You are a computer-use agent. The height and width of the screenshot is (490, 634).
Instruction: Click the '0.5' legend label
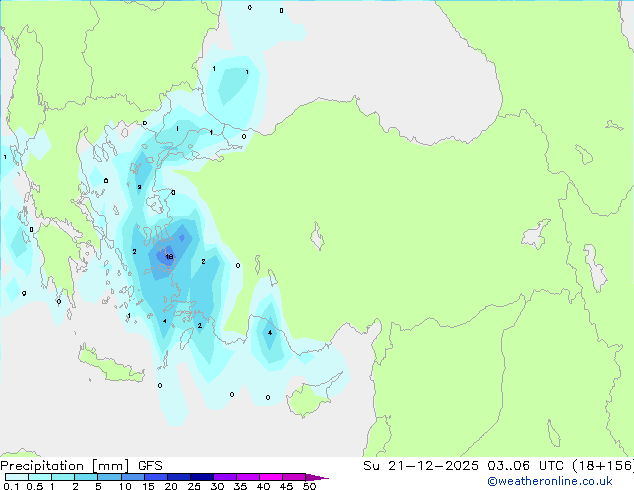pyautogui.click(x=34, y=486)
